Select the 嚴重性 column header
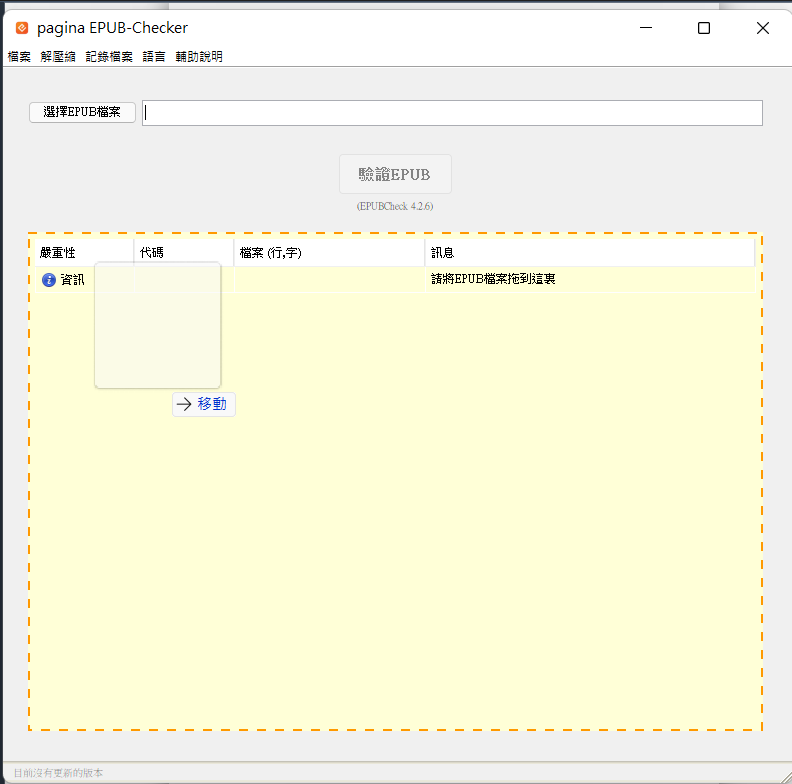 pos(84,253)
